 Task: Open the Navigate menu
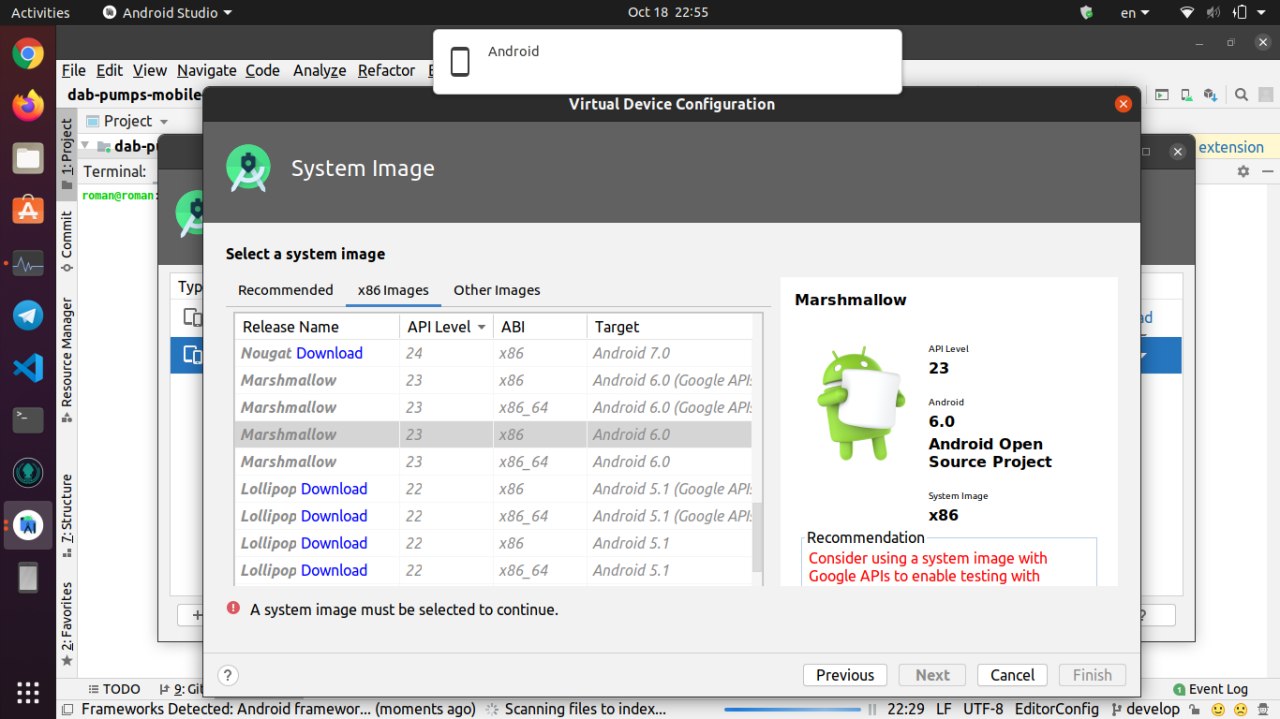coord(206,70)
